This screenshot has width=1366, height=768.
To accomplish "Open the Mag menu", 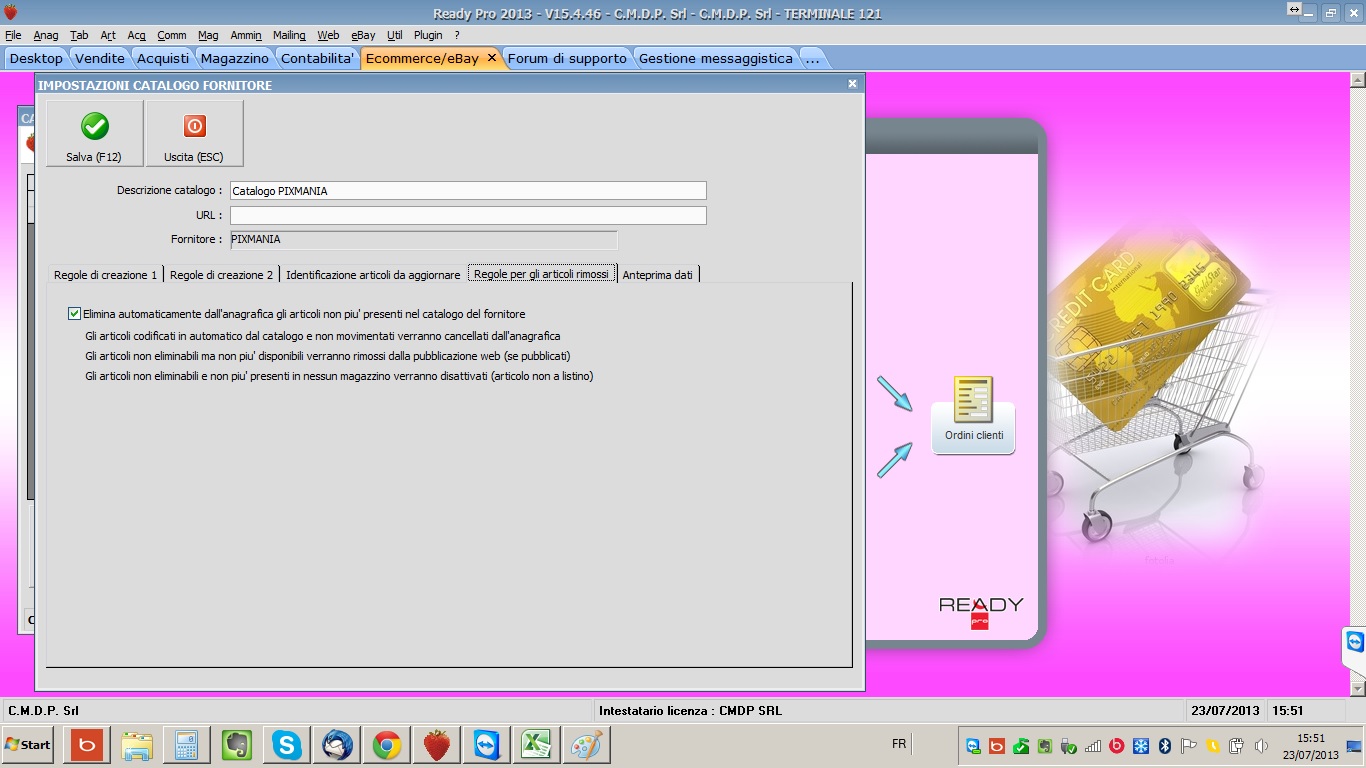I will pos(208,35).
